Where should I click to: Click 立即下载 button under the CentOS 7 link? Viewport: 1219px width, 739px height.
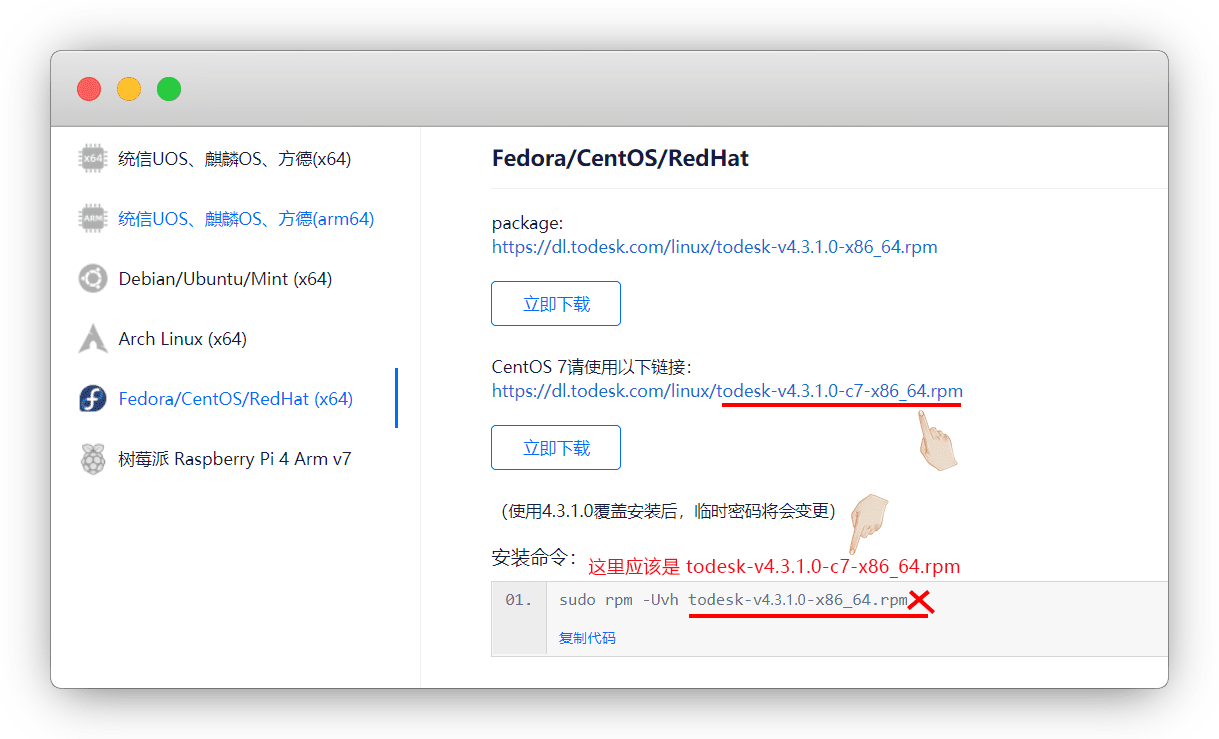pyautogui.click(x=556, y=448)
